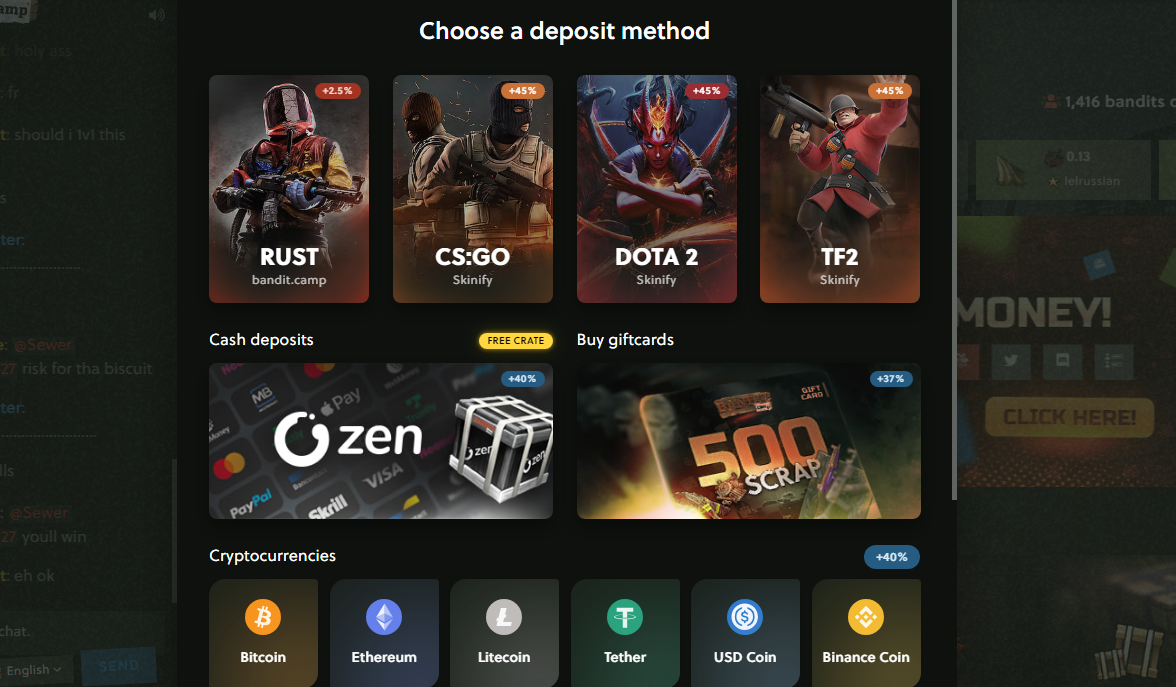Viewport: 1176px width, 687px height.
Task: Open the Zen cash deposits banner
Action: coord(381,441)
